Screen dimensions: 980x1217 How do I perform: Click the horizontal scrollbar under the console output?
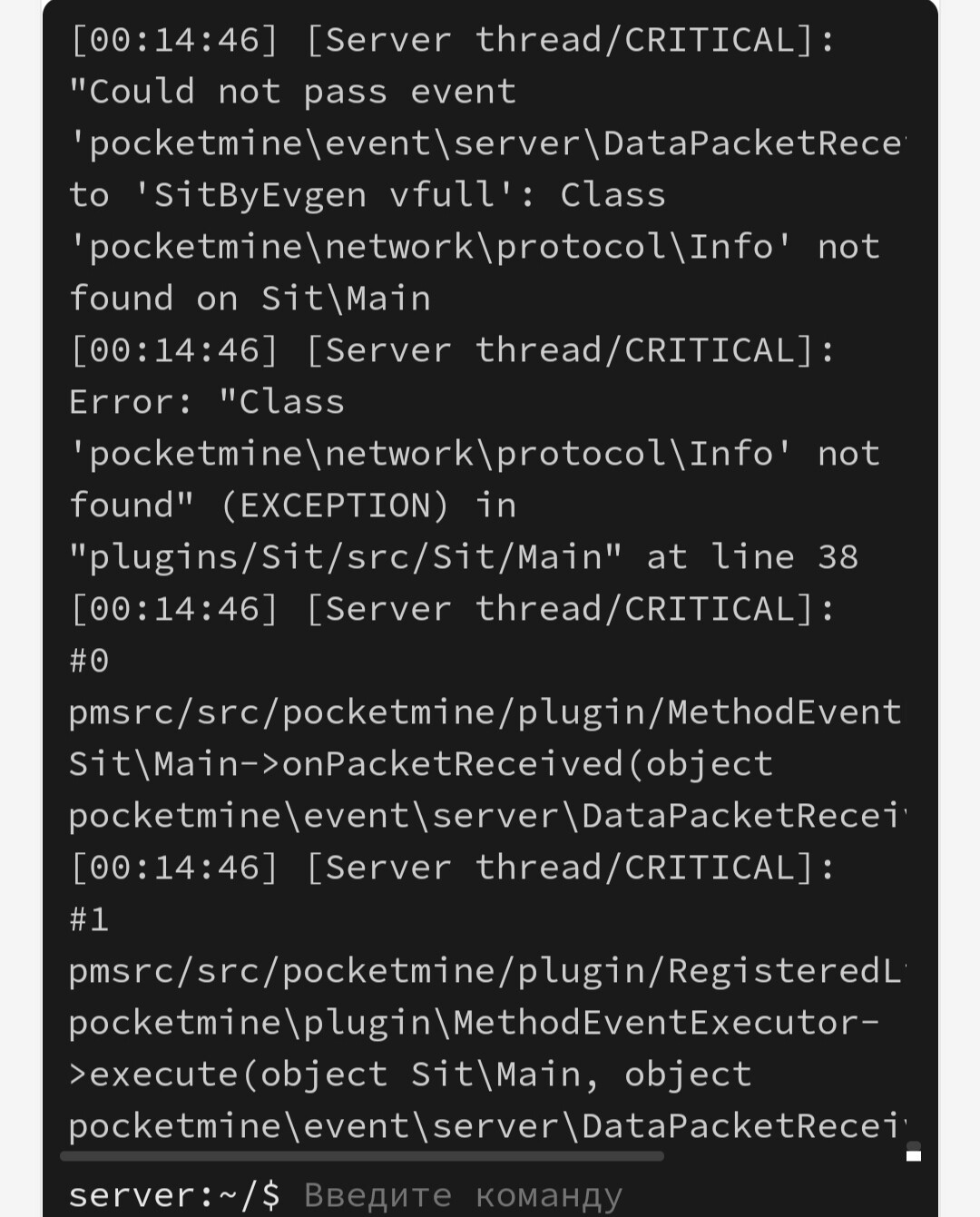coord(362,1156)
